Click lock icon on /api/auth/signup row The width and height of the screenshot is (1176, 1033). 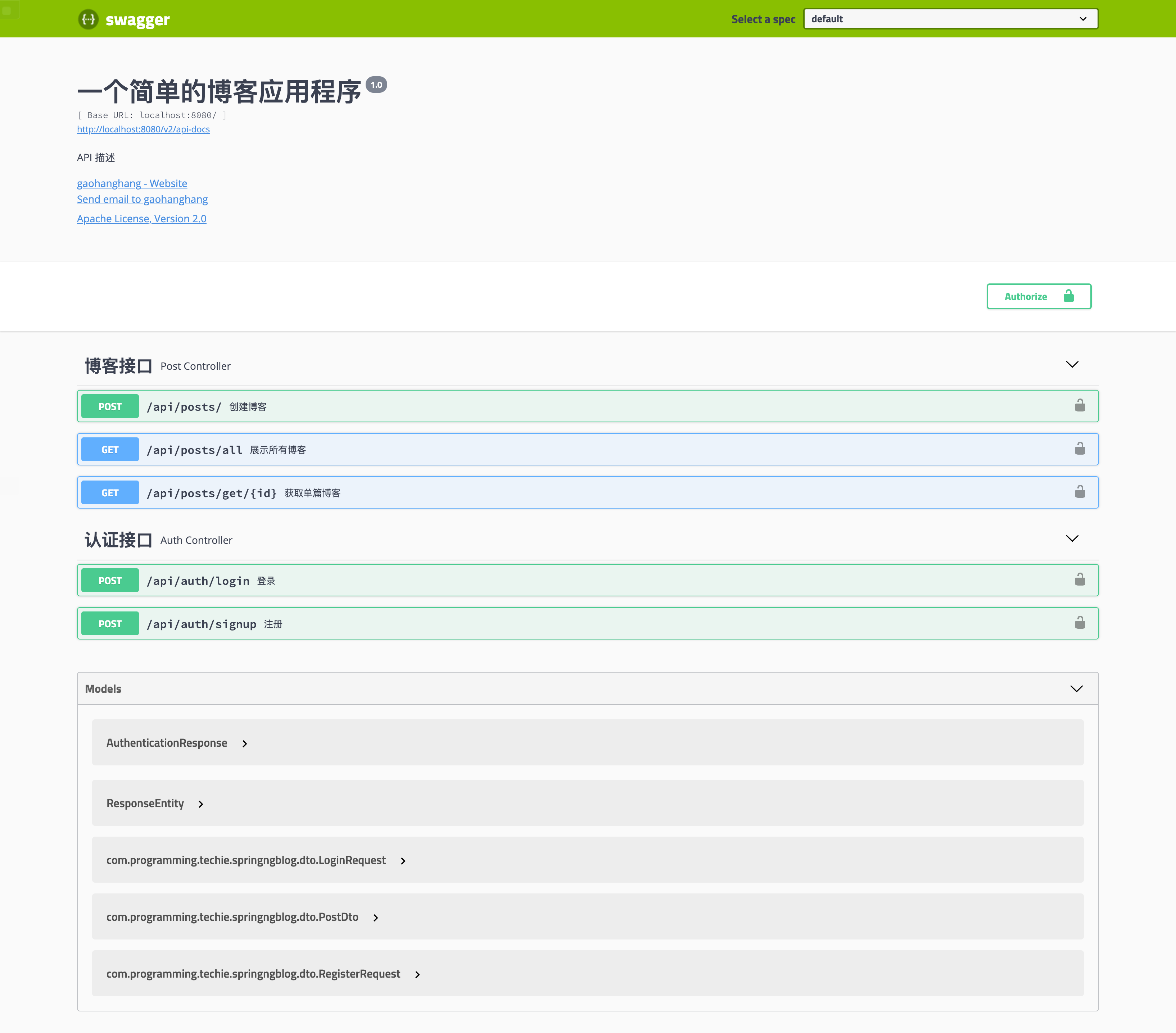(x=1080, y=623)
